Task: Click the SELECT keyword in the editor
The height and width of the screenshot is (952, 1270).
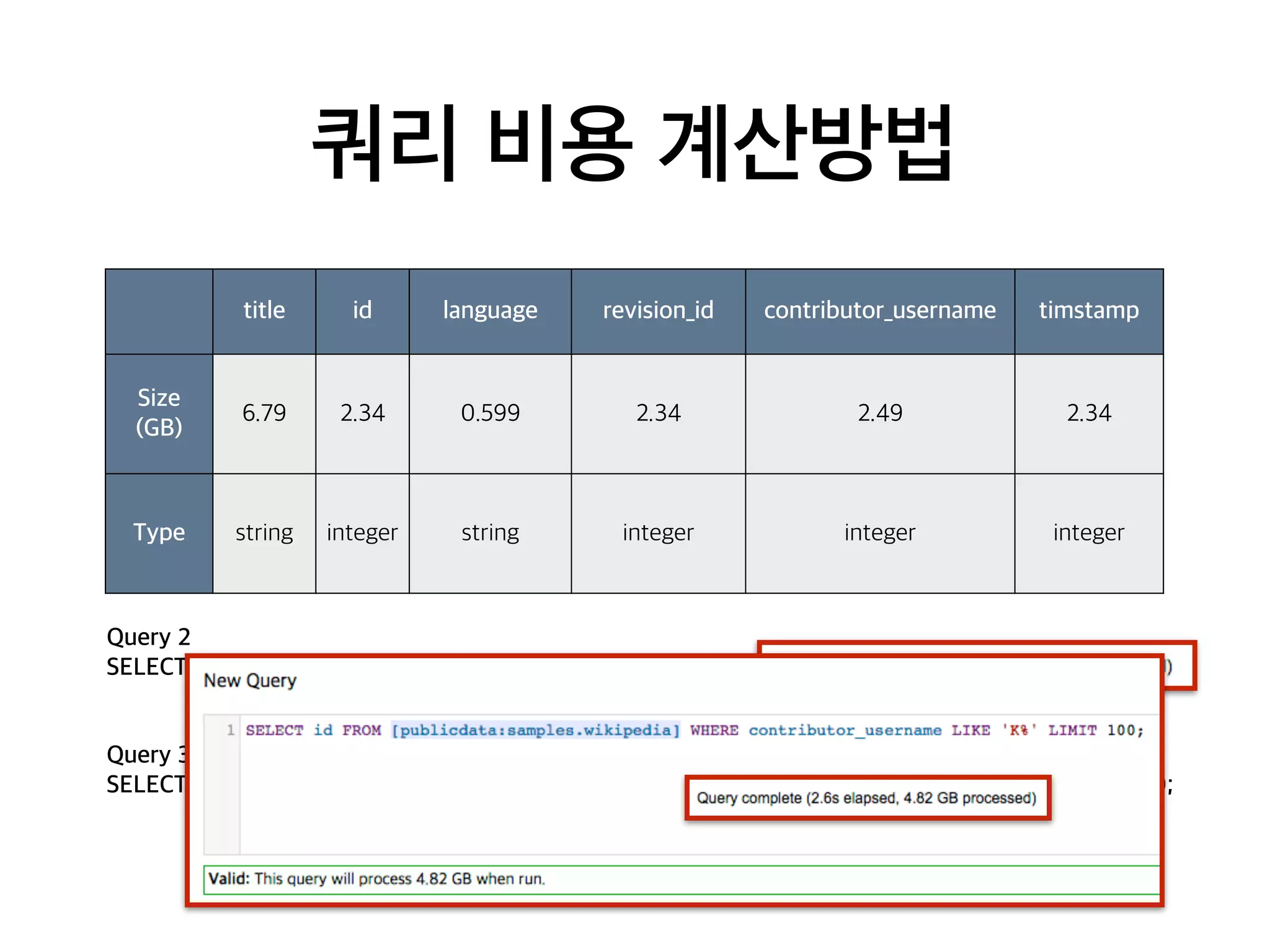Action: [274, 730]
